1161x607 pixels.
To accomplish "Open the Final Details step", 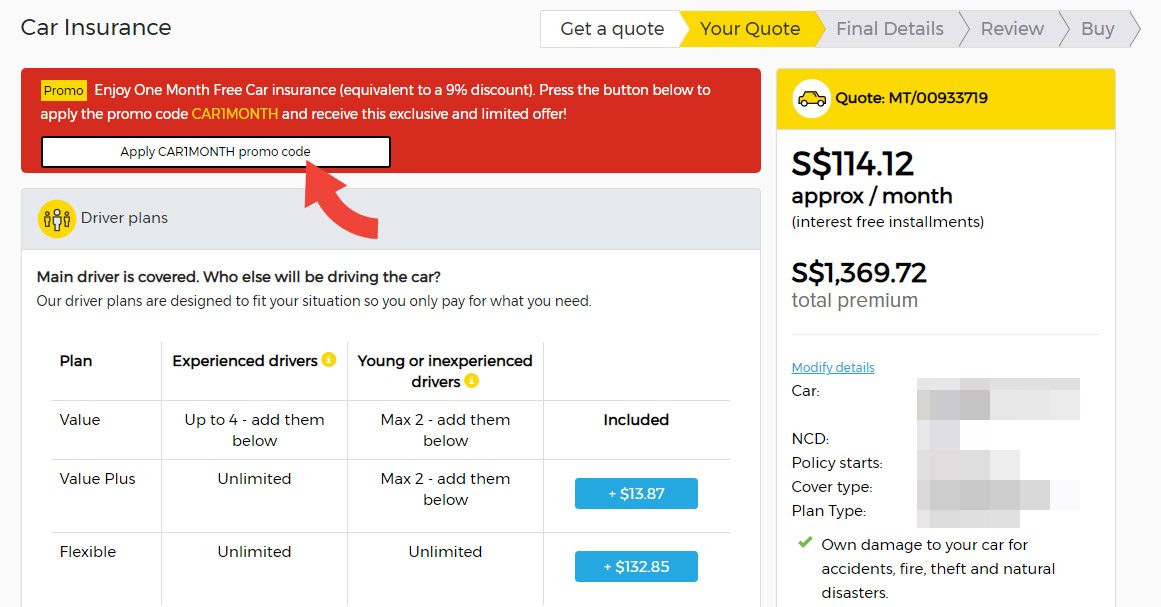I will [x=889, y=29].
